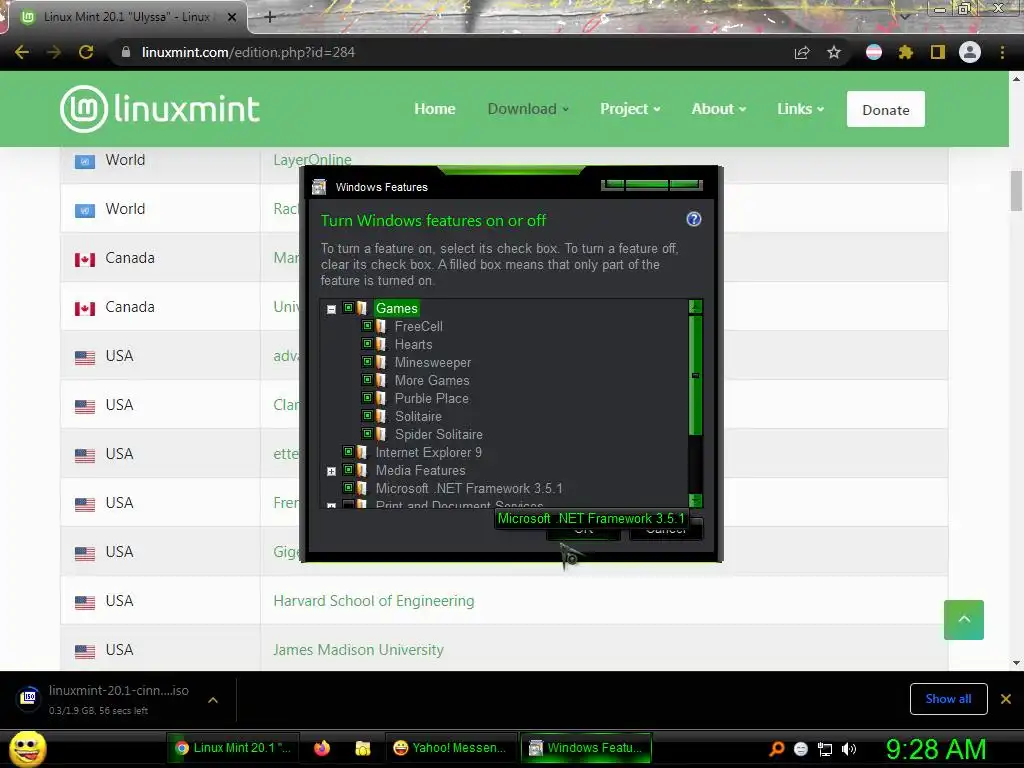
Task: Open a new browser tab
Action: 270,17
